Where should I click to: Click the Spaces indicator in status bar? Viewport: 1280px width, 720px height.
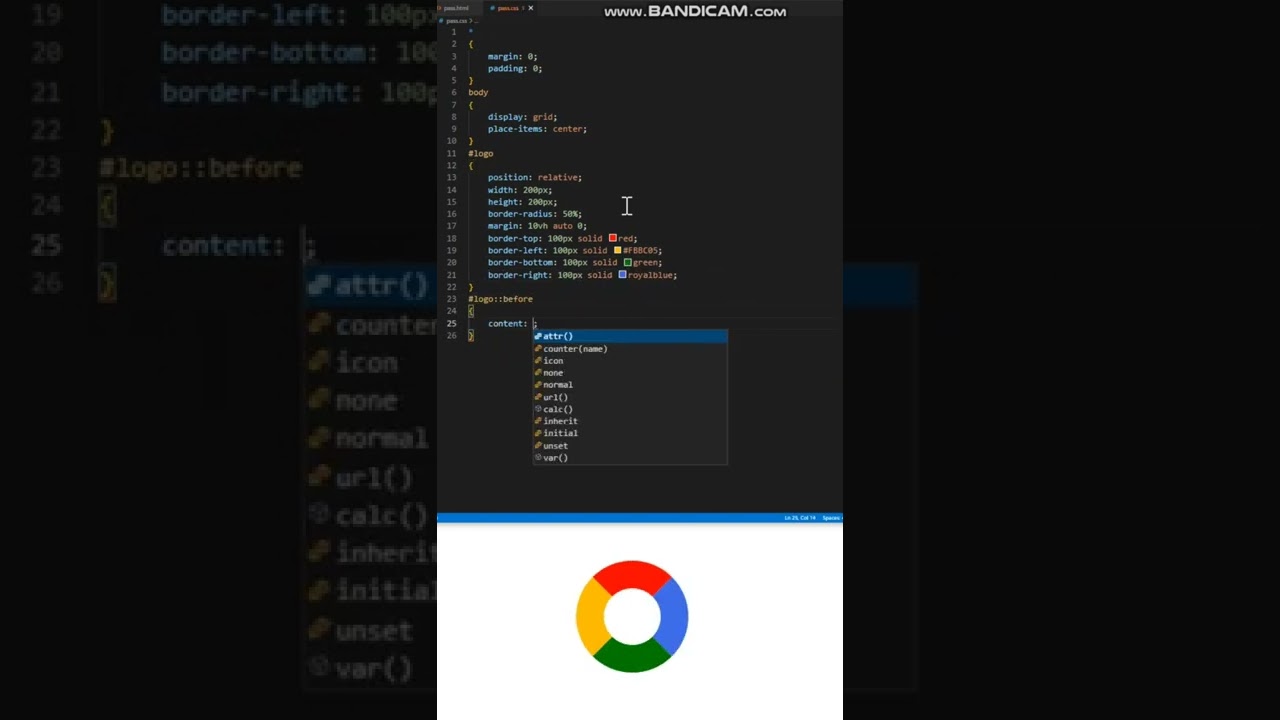832,518
